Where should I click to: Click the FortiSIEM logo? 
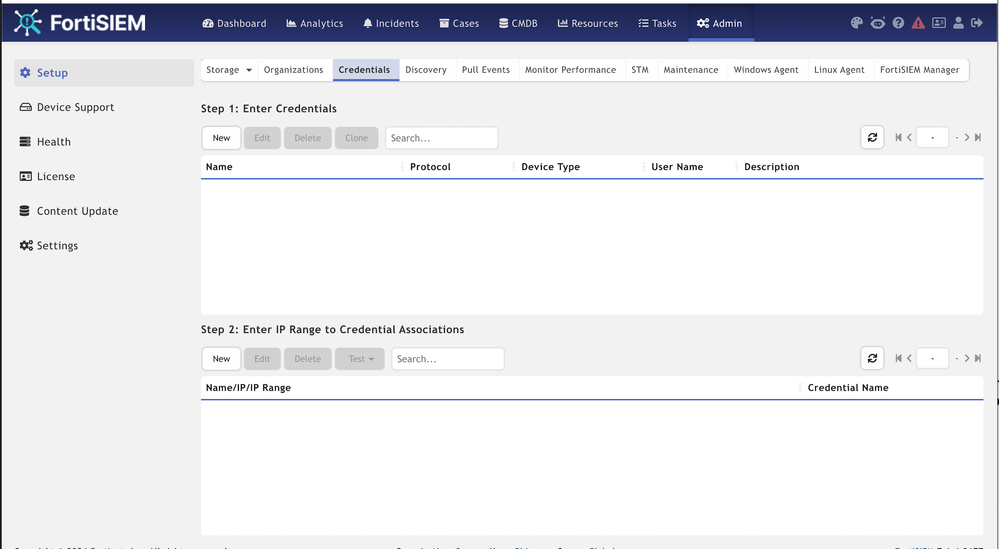(x=80, y=23)
